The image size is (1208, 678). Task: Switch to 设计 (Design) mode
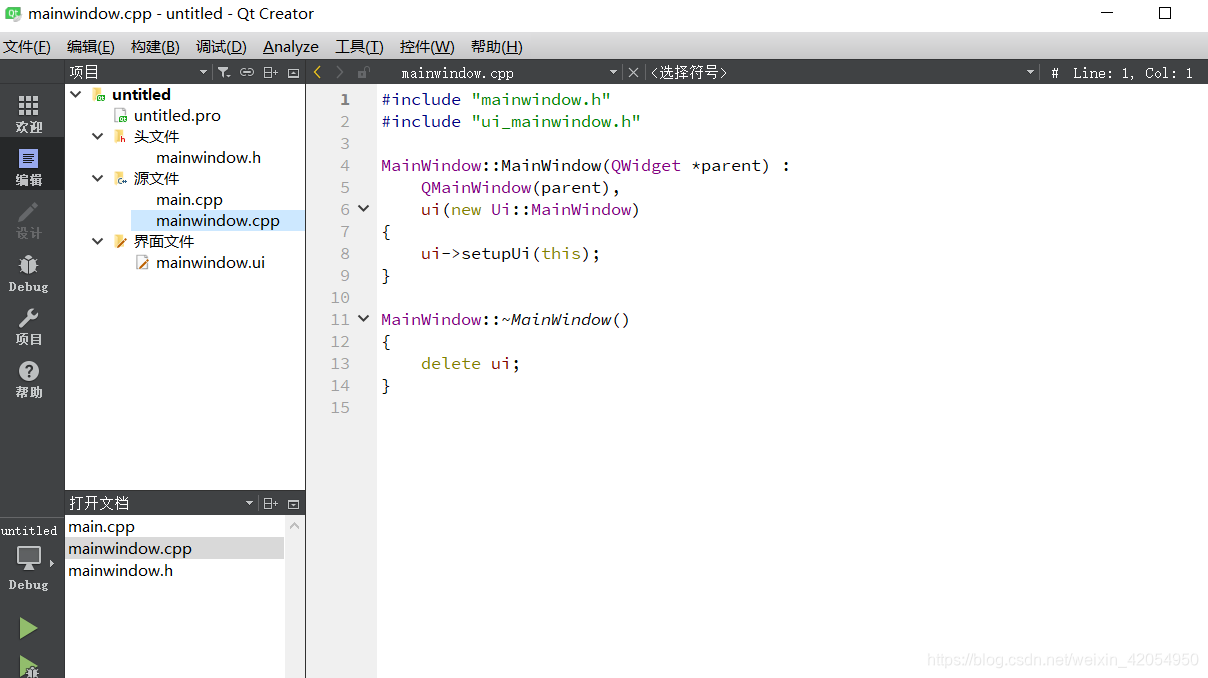coord(29,218)
